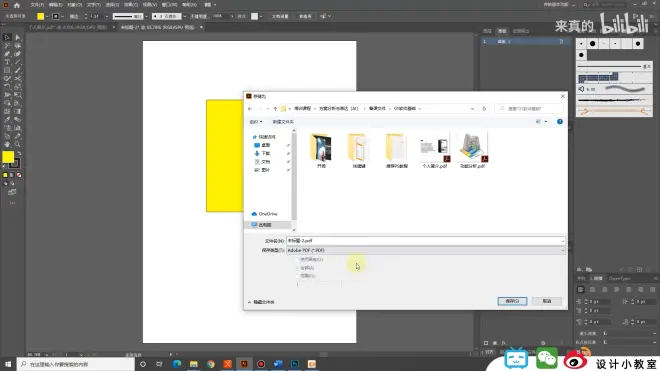Image resolution: width=660 pixels, height=371 pixels.
Task: Click the stroke swatch in tools panel
Action: coord(15,163)
